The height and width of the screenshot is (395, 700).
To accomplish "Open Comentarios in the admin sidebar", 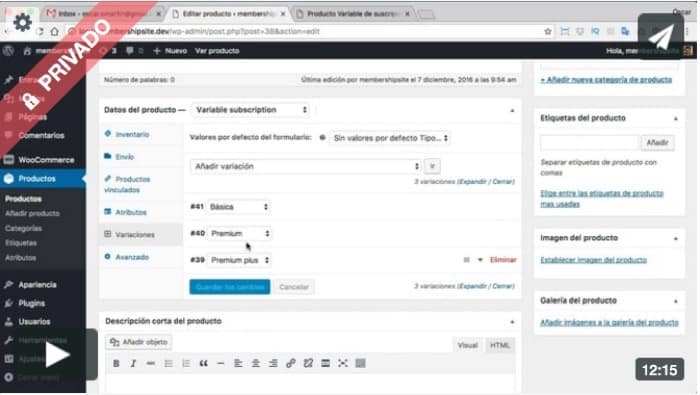I will 43,135.
